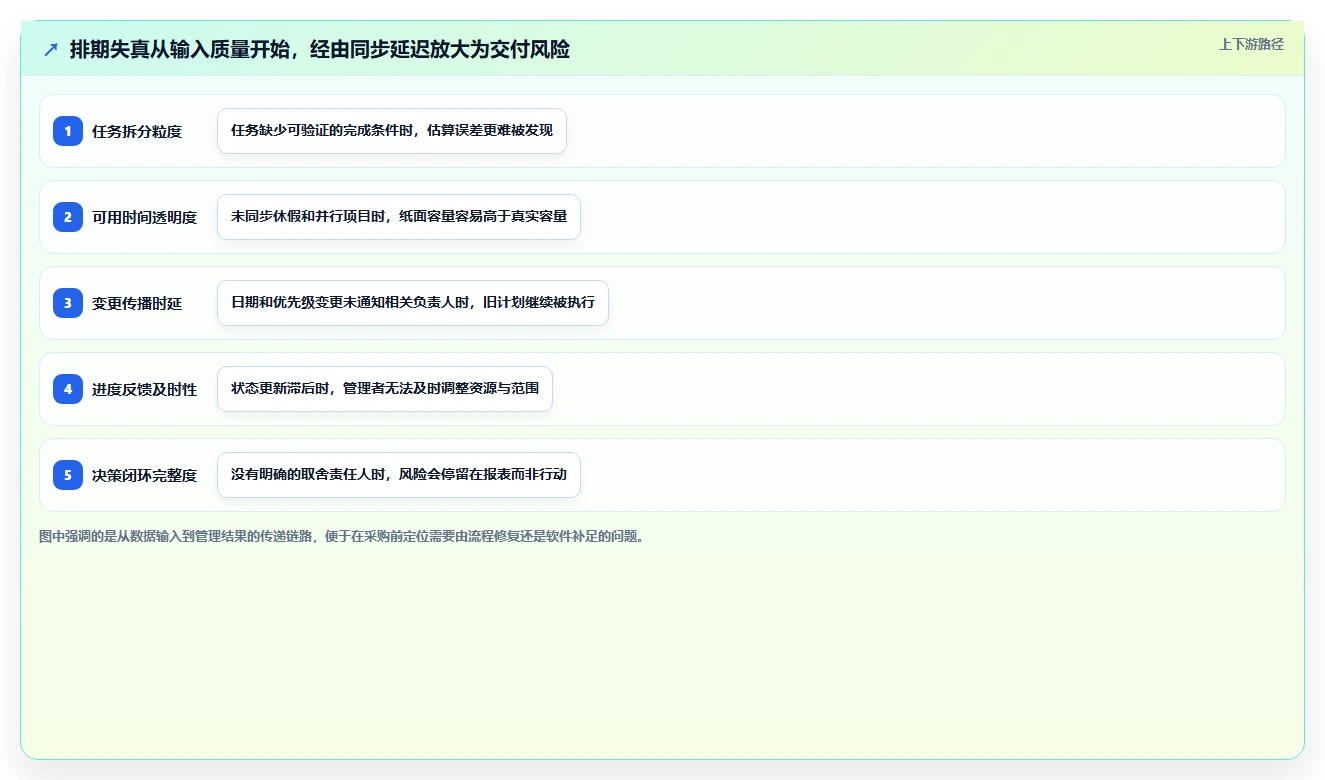
Task: Click the description 没有明确的取舍责任人时
Action: (x=399, y=475)
